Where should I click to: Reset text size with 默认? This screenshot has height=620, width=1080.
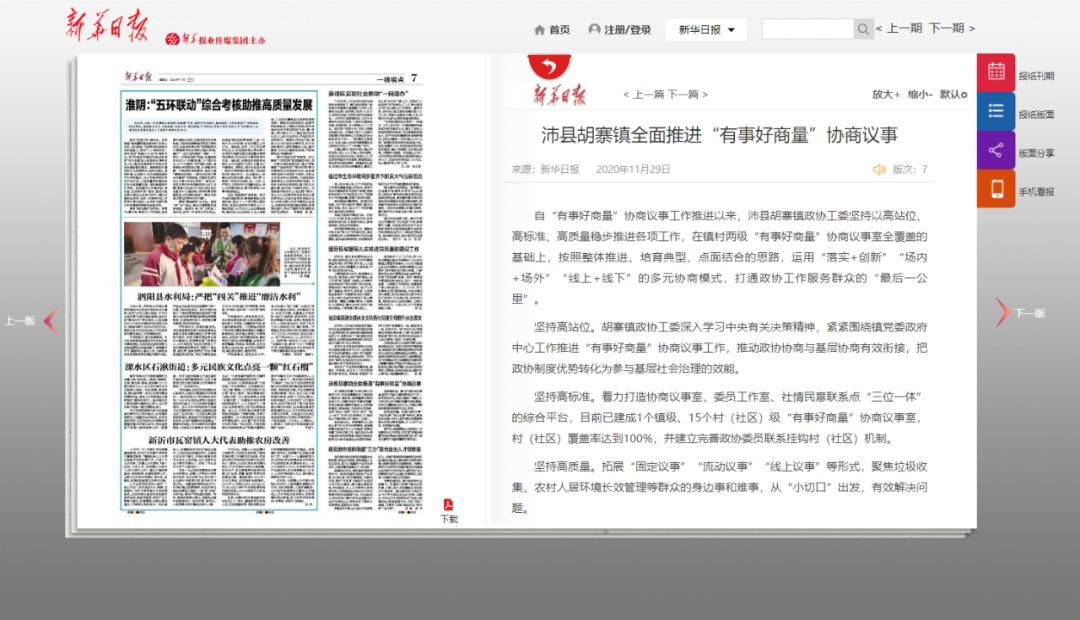(x=952, y=94)
